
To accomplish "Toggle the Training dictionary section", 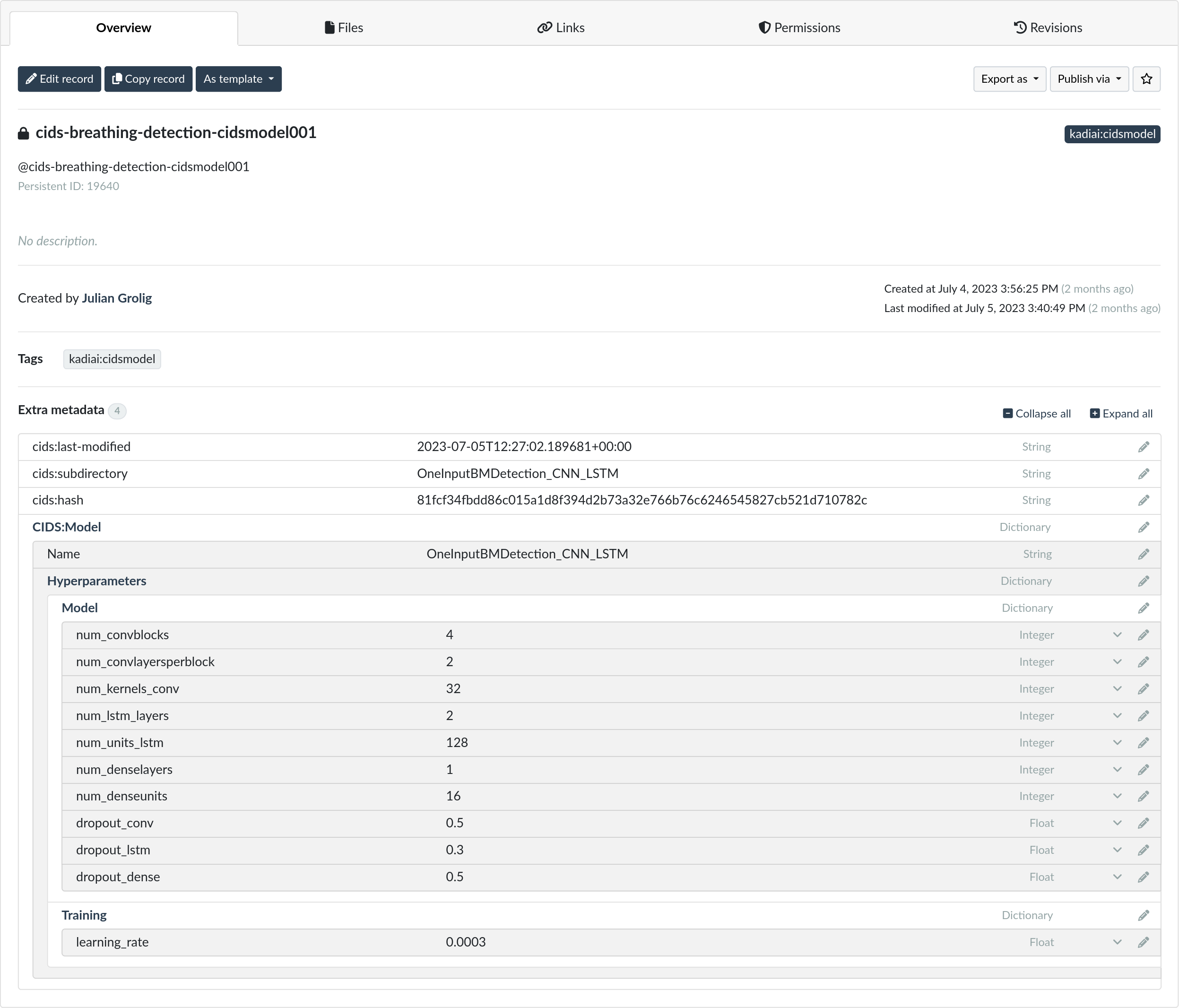I will click(84, 915).
